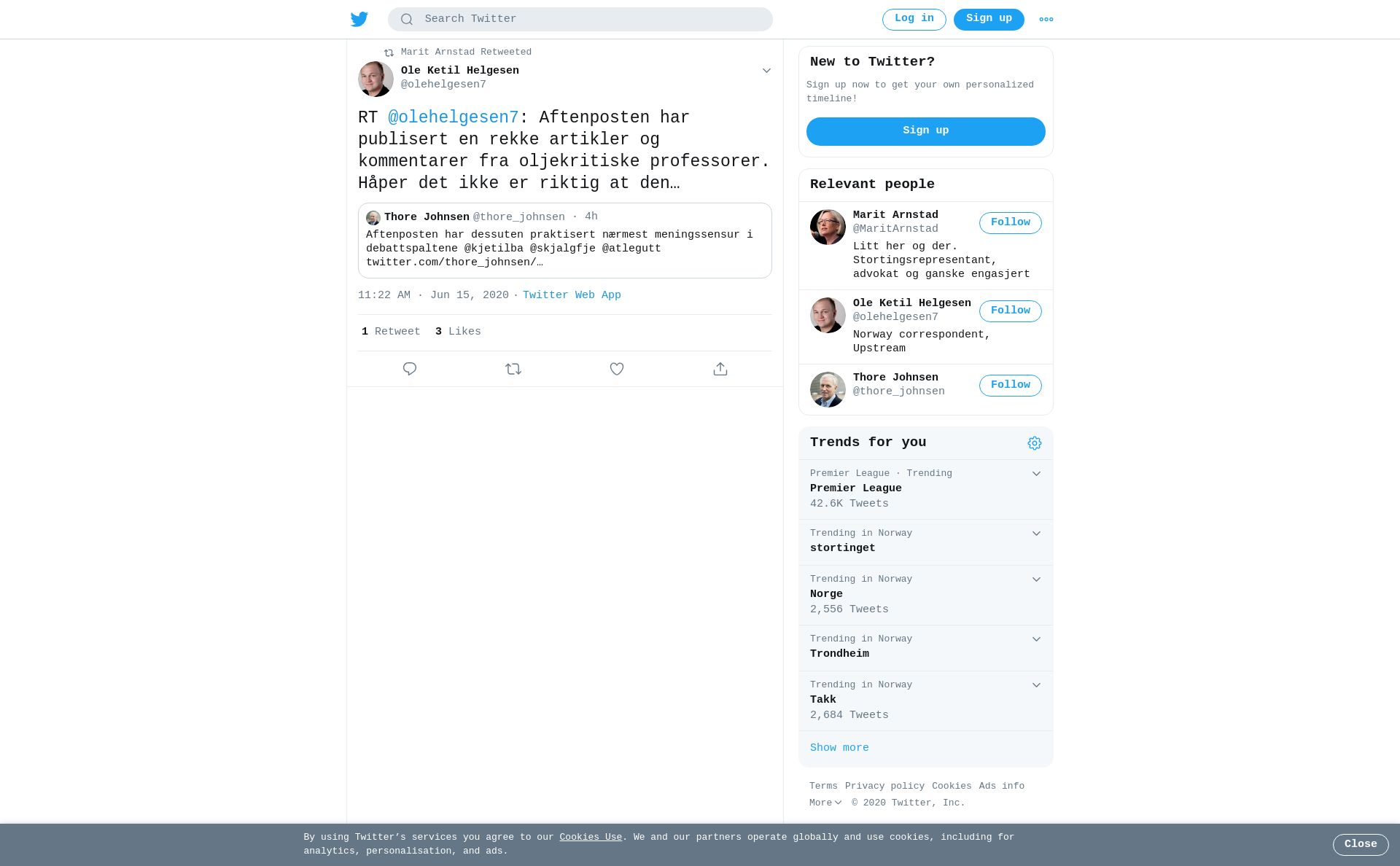Open the Trends settings gear icon
This screenshot has width=1400, height=866.
1035,443
